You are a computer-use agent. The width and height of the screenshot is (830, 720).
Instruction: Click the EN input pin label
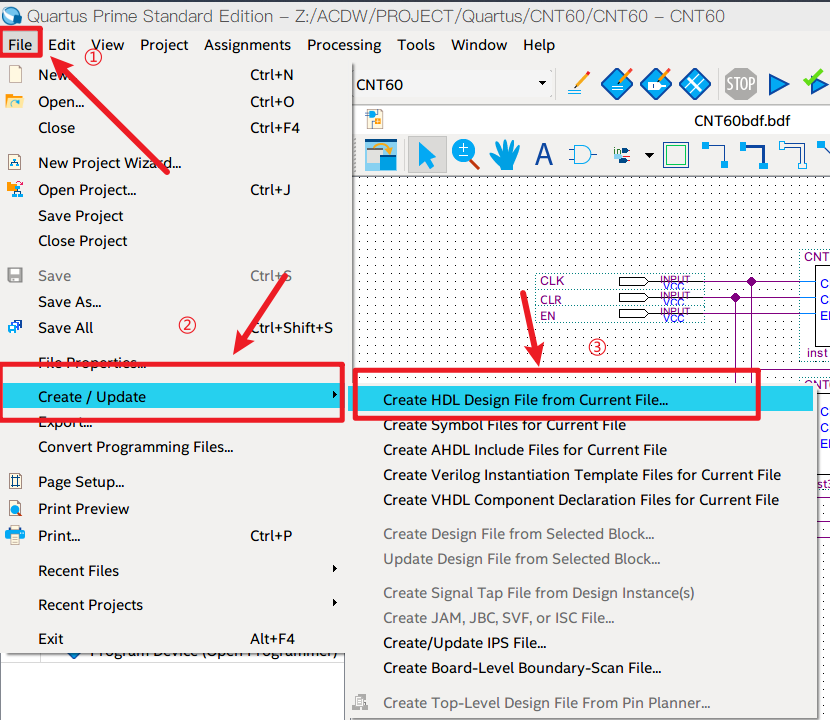tap(547, 316)
